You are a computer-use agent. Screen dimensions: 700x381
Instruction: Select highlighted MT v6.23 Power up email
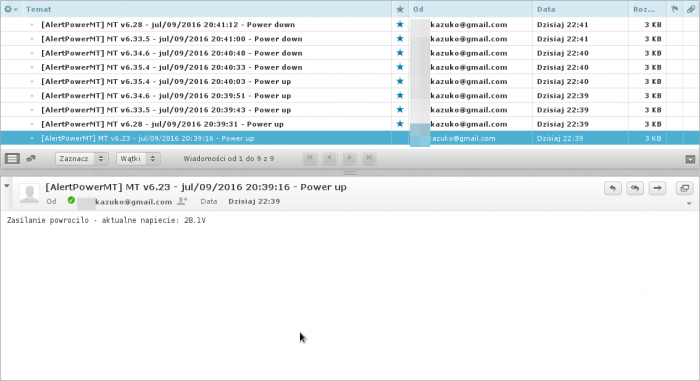point(350,138)
